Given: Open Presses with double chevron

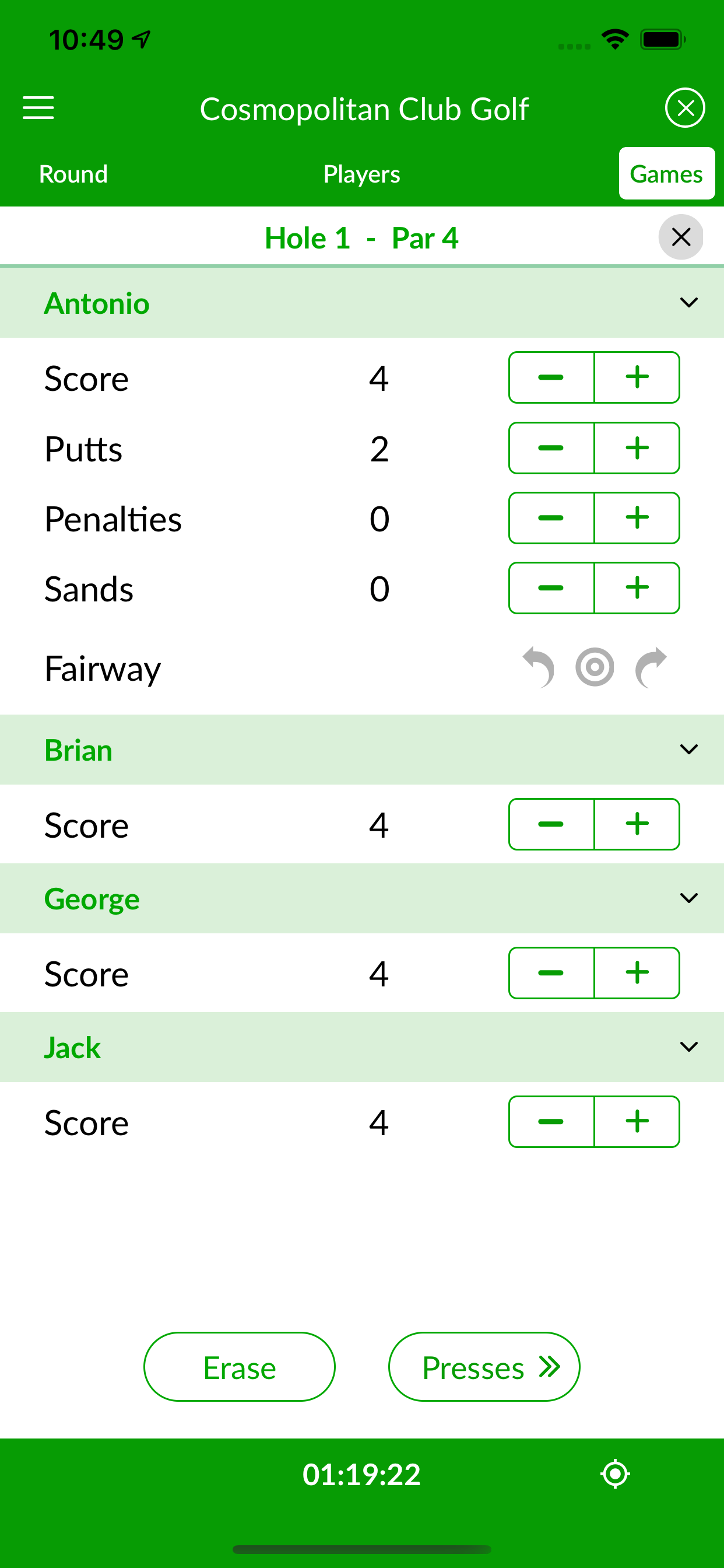Looking at the screenshot, I should [x=484, y=1367].
